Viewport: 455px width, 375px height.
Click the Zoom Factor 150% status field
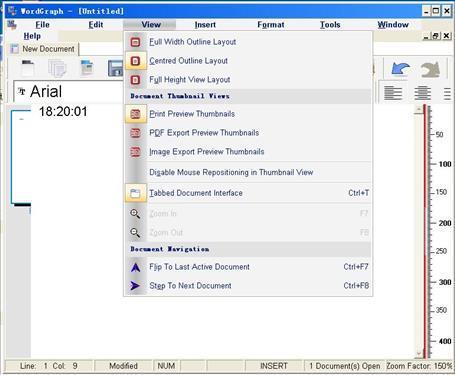pyautogui.click(x=419, y=366)
